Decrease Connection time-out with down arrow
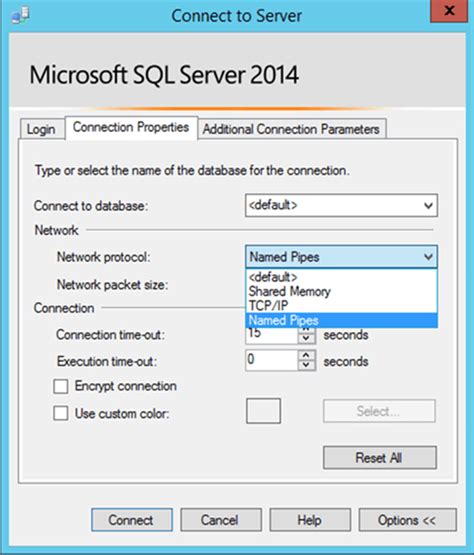Screen dimensions: 474x555 point(307,338)
